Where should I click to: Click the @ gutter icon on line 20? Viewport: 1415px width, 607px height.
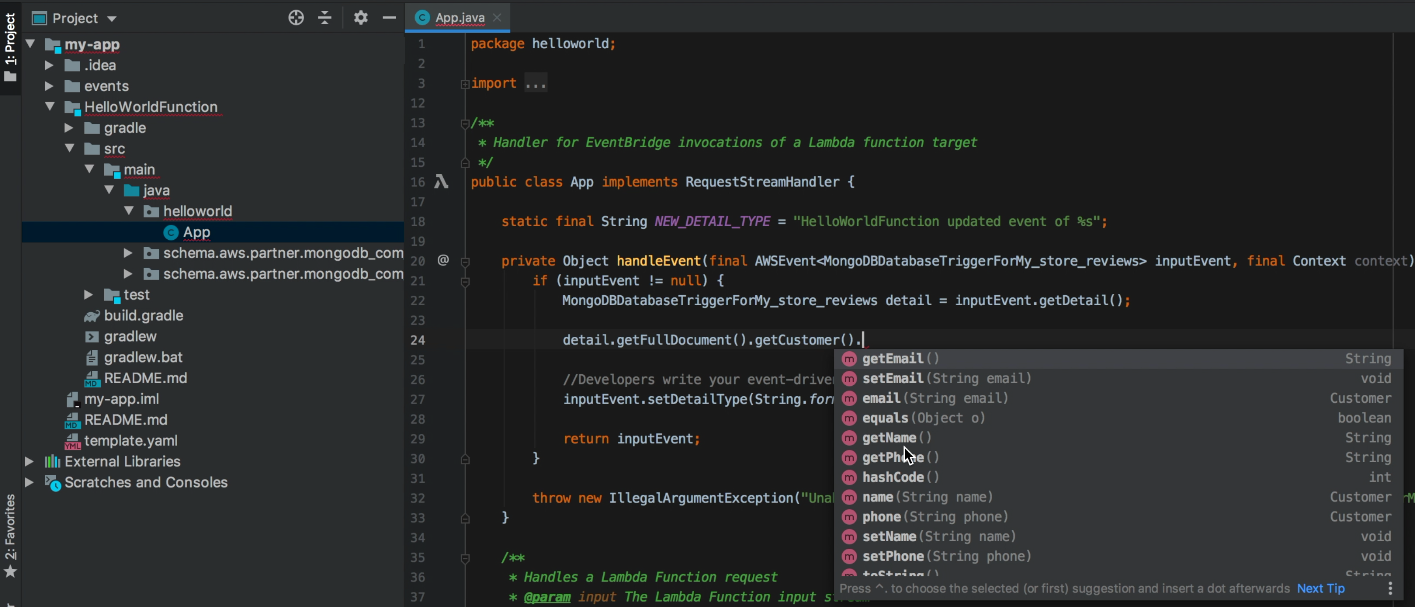point(443,261)
